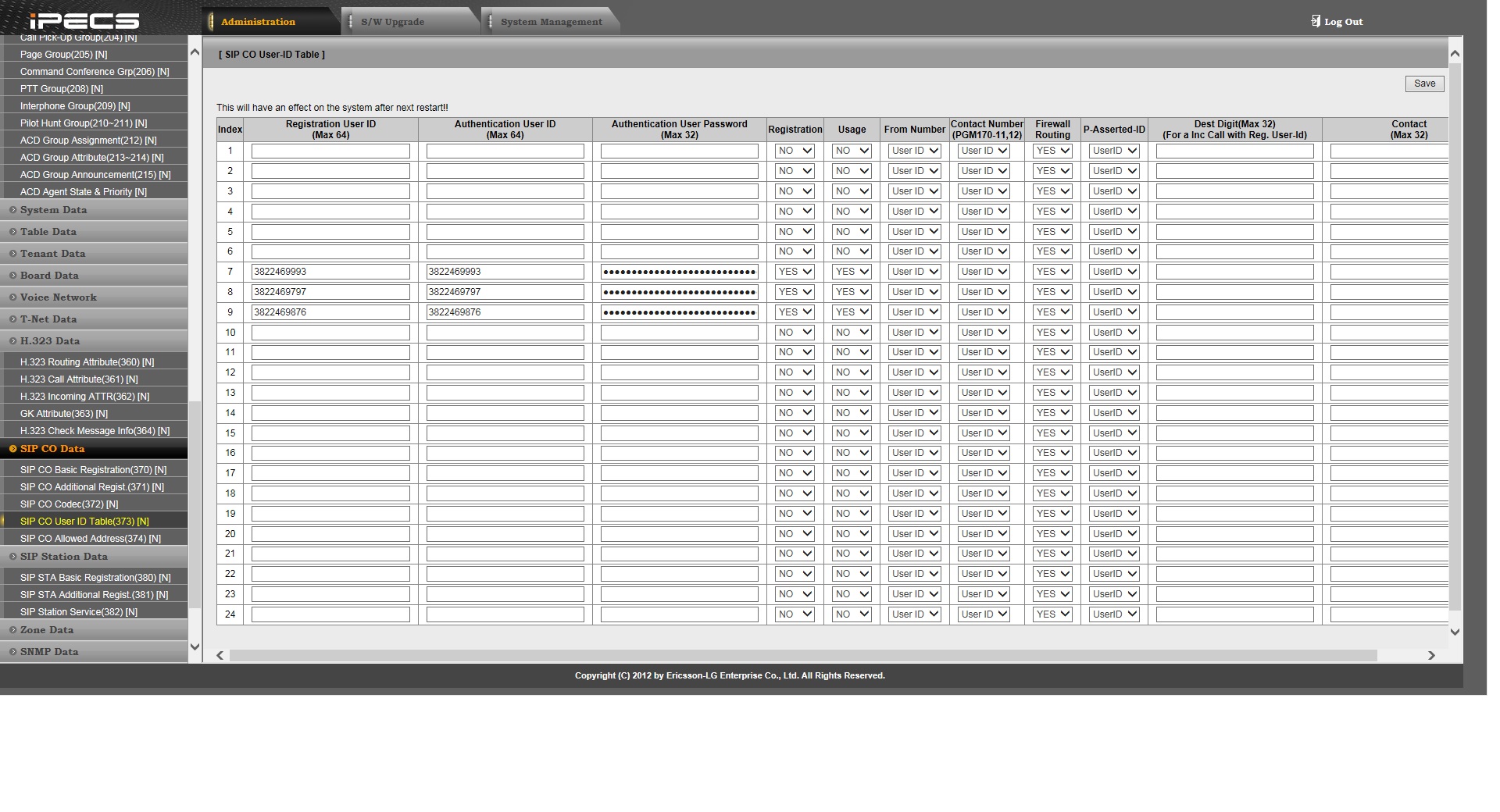The width and height of the screenshot is (1500, 812).
Task: Click the iPECS logo
Action: click(84, 21)
